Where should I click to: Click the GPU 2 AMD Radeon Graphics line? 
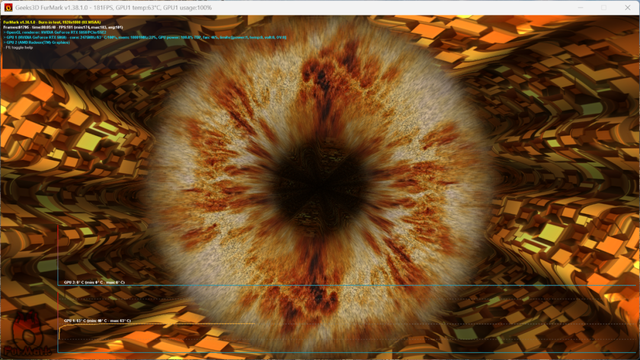click(x=37, y=42)
